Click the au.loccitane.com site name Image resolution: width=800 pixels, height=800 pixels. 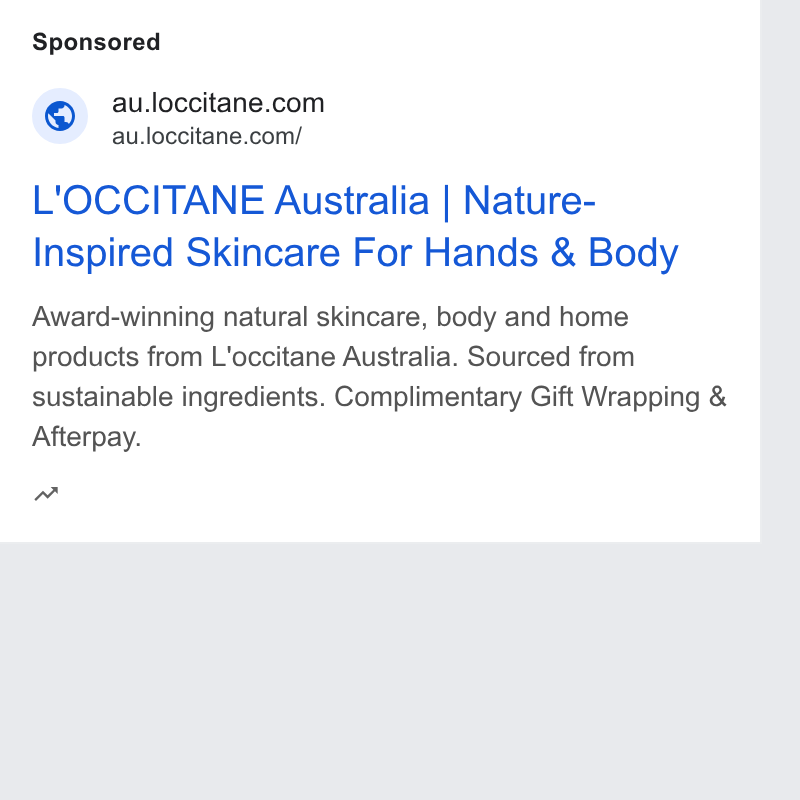(x=218, y=103)
